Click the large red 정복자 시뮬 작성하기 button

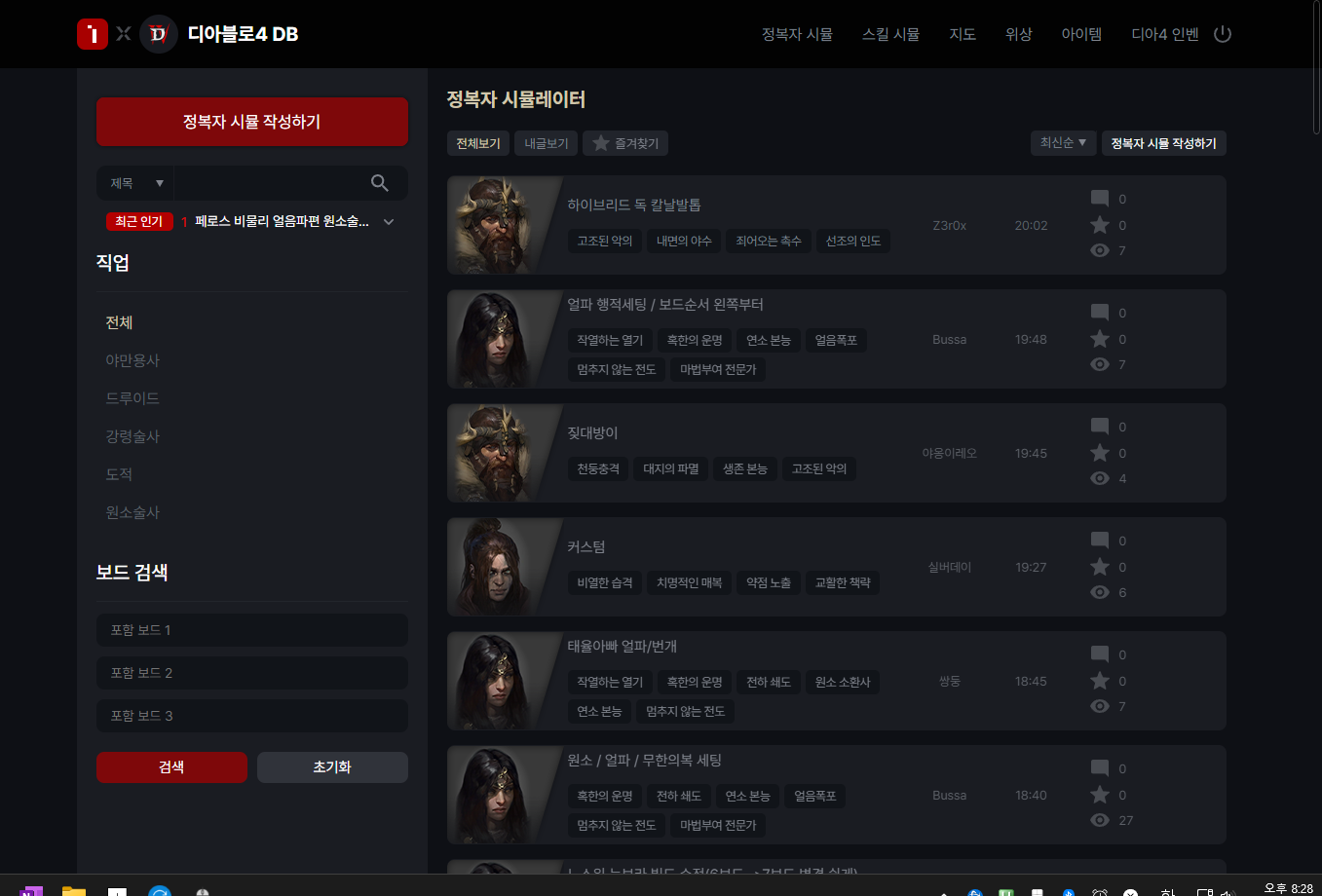252,122
